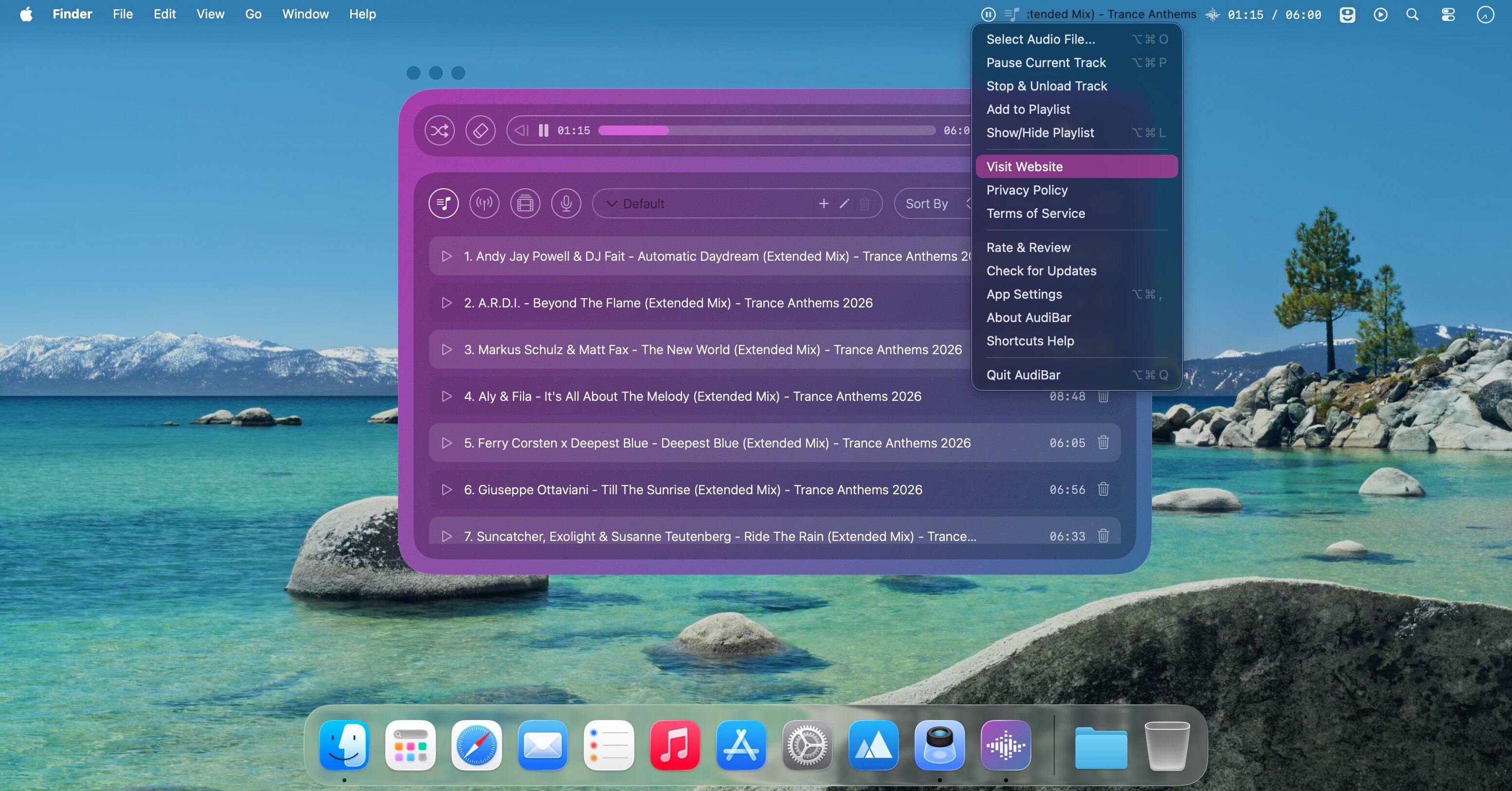
Task: Play track 2 Beyond The Flame
Action: 447,303
